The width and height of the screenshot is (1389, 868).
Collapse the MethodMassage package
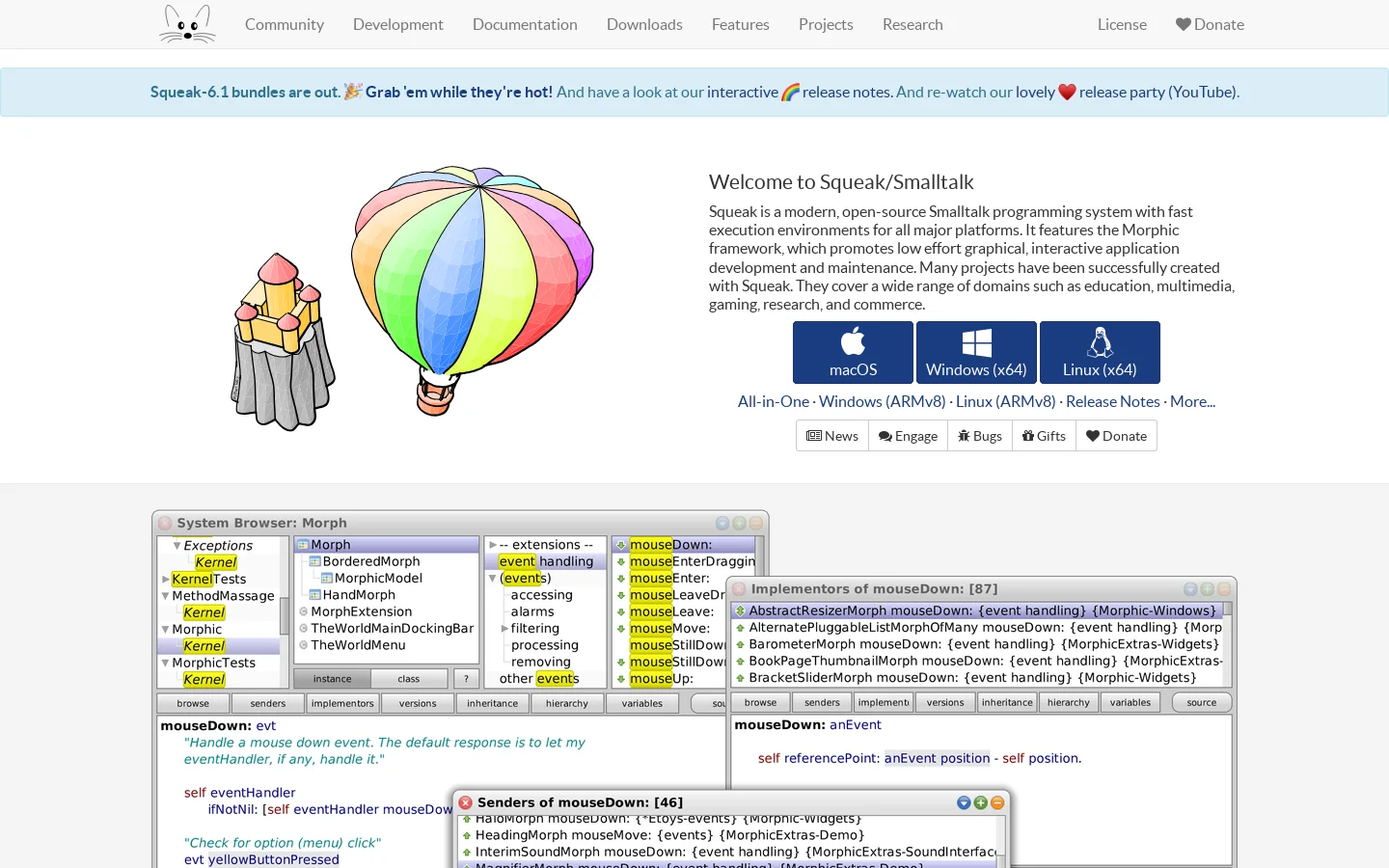point(166,596)
